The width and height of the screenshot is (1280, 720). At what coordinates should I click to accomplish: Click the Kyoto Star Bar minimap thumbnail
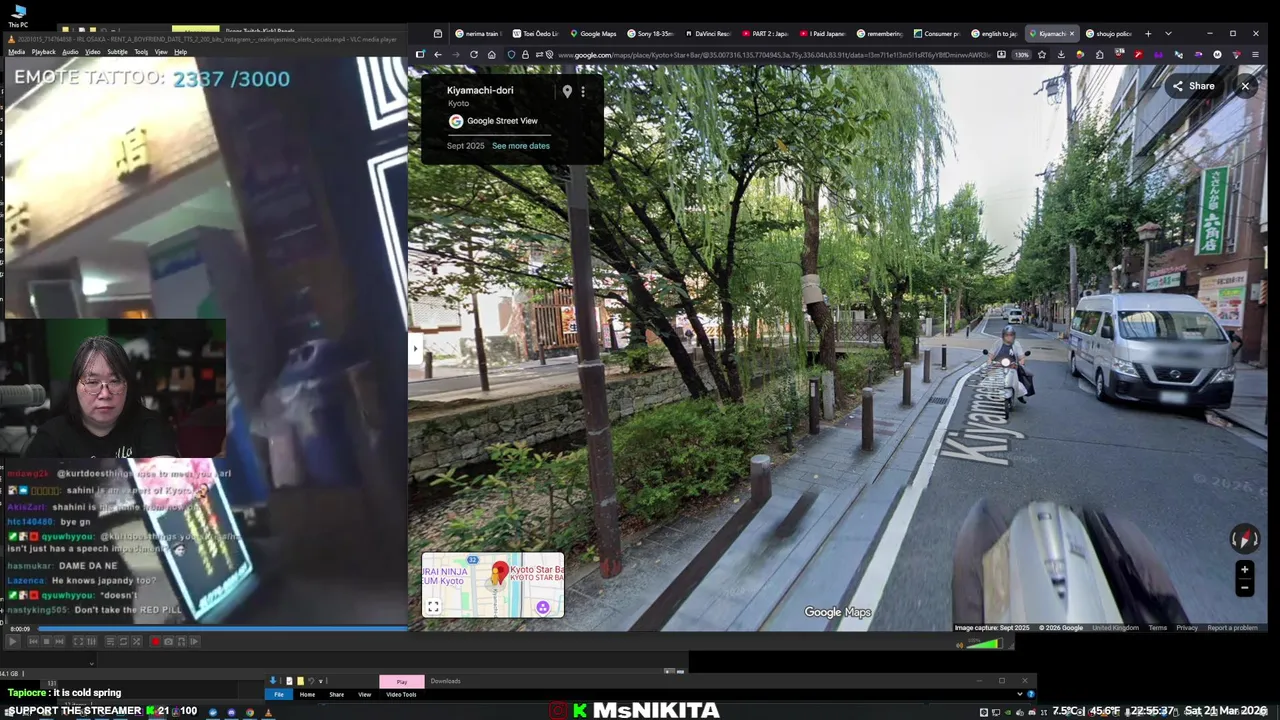(x=493, y=585)
